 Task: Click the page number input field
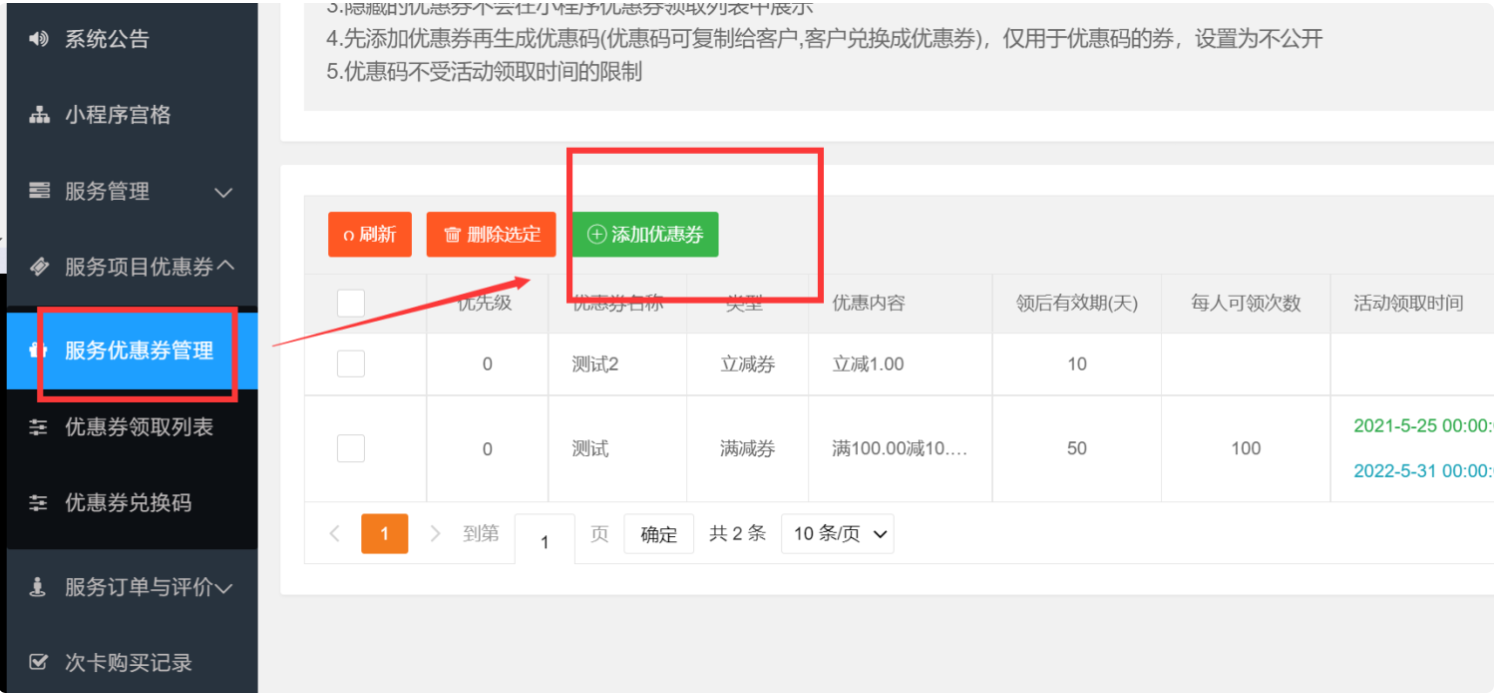click(545, 541)
